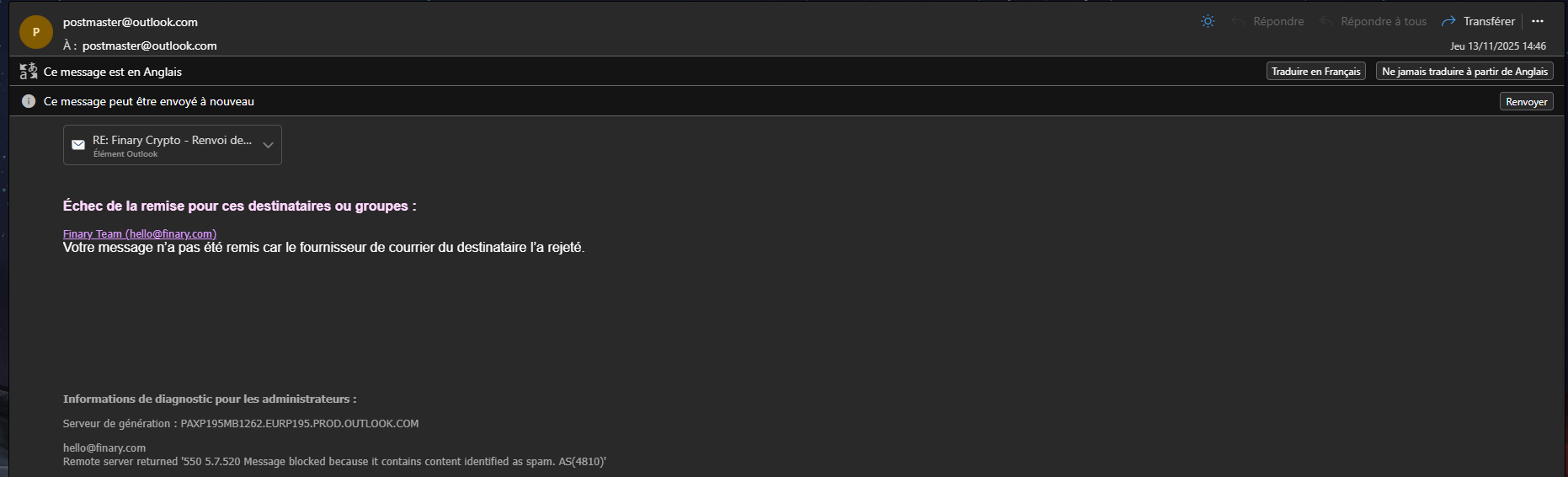The image size is (1568, 477).
Task: Click the Ce message est en Anglais notice
Action: click(113, 72)
